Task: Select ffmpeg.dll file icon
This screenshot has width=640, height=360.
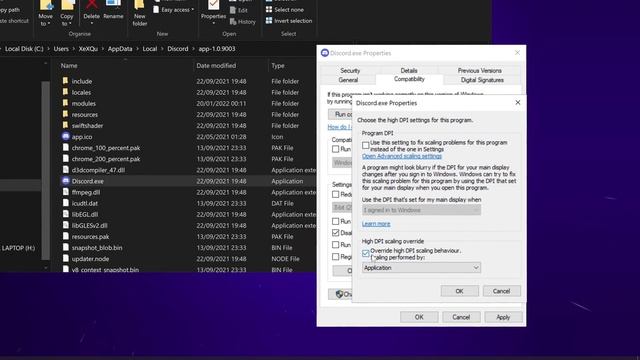Action: [x=65, y=191]
